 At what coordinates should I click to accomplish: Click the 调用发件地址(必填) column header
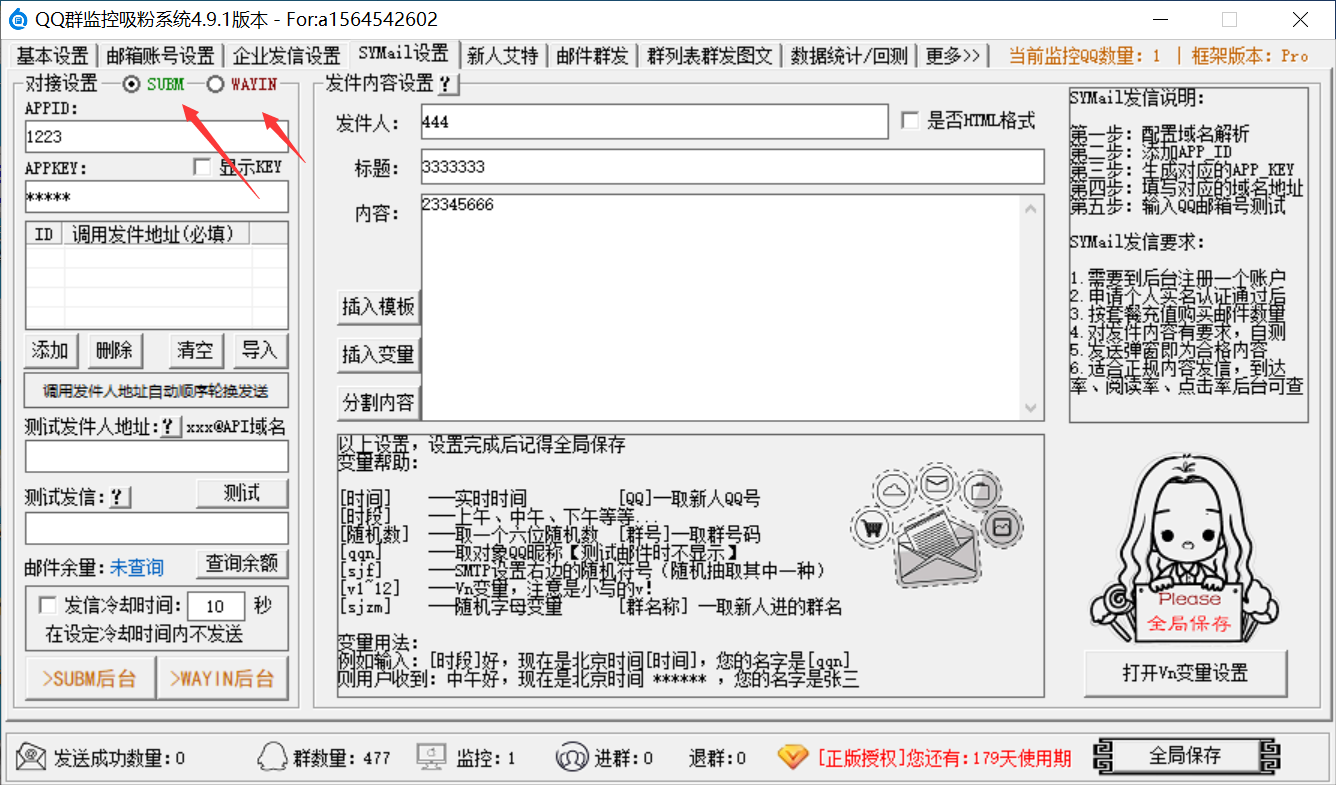(156, 234)
